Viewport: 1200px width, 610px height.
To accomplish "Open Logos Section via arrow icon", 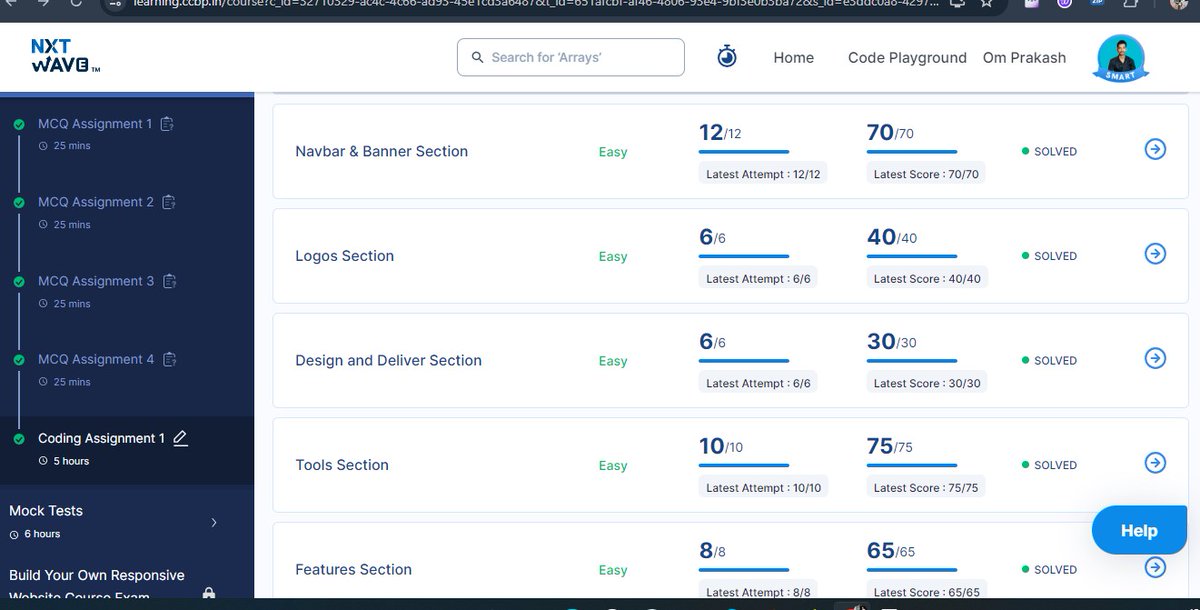I will (1155, 253).
